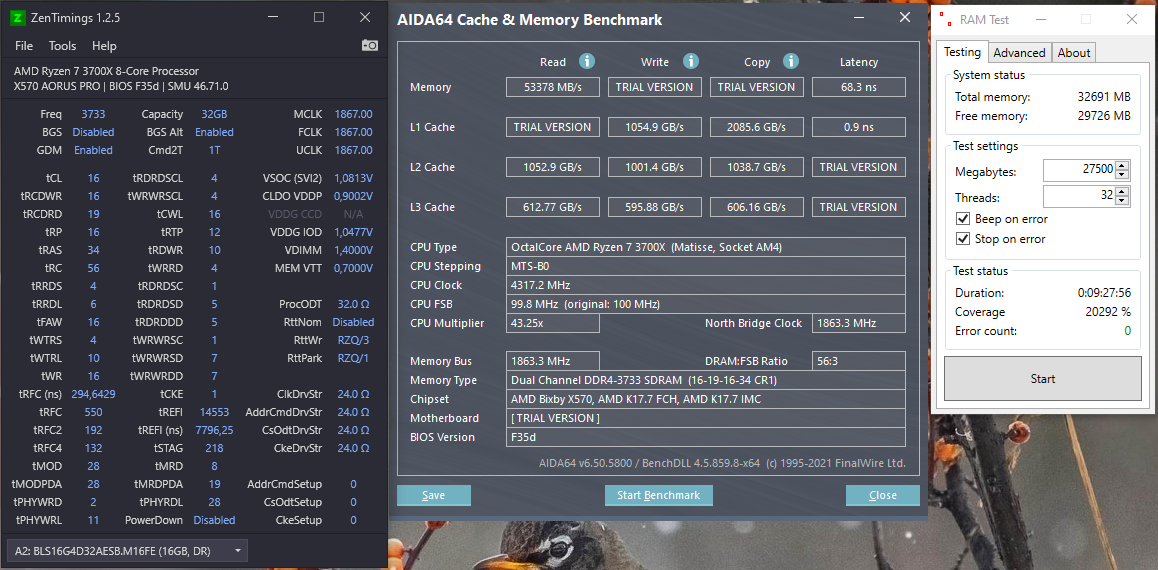Click the Write info icon in AIDA64
Screen dimensions: 1158x570
coord(691,61)
